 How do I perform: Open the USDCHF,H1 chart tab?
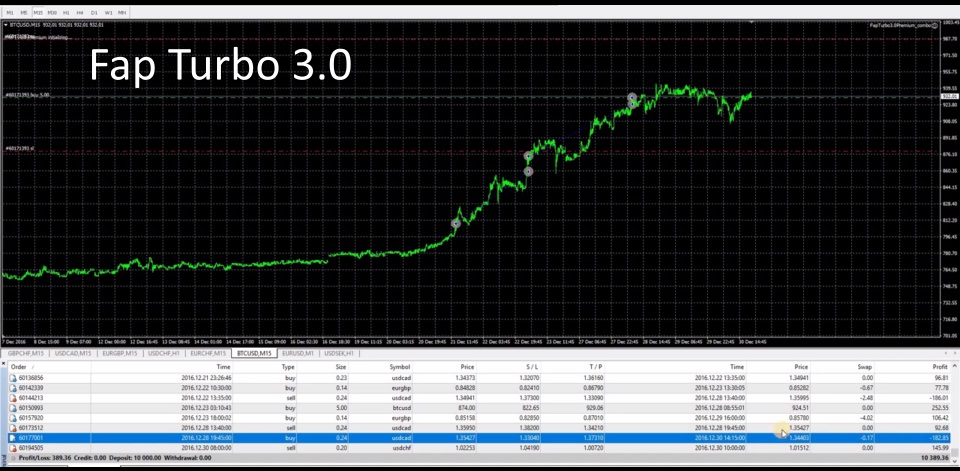[x=163, y=353]
